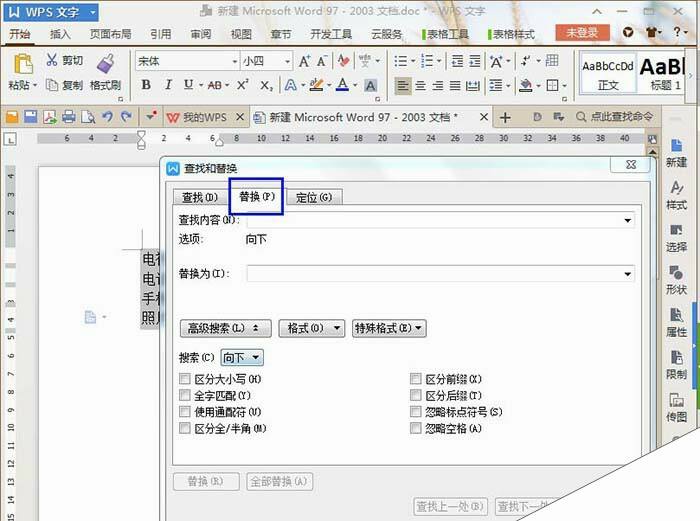Image resolution: width=700 pixels, height=521 pixels.
Task: Apply subscript X₂ formatting
Action: tap(266, 85)
